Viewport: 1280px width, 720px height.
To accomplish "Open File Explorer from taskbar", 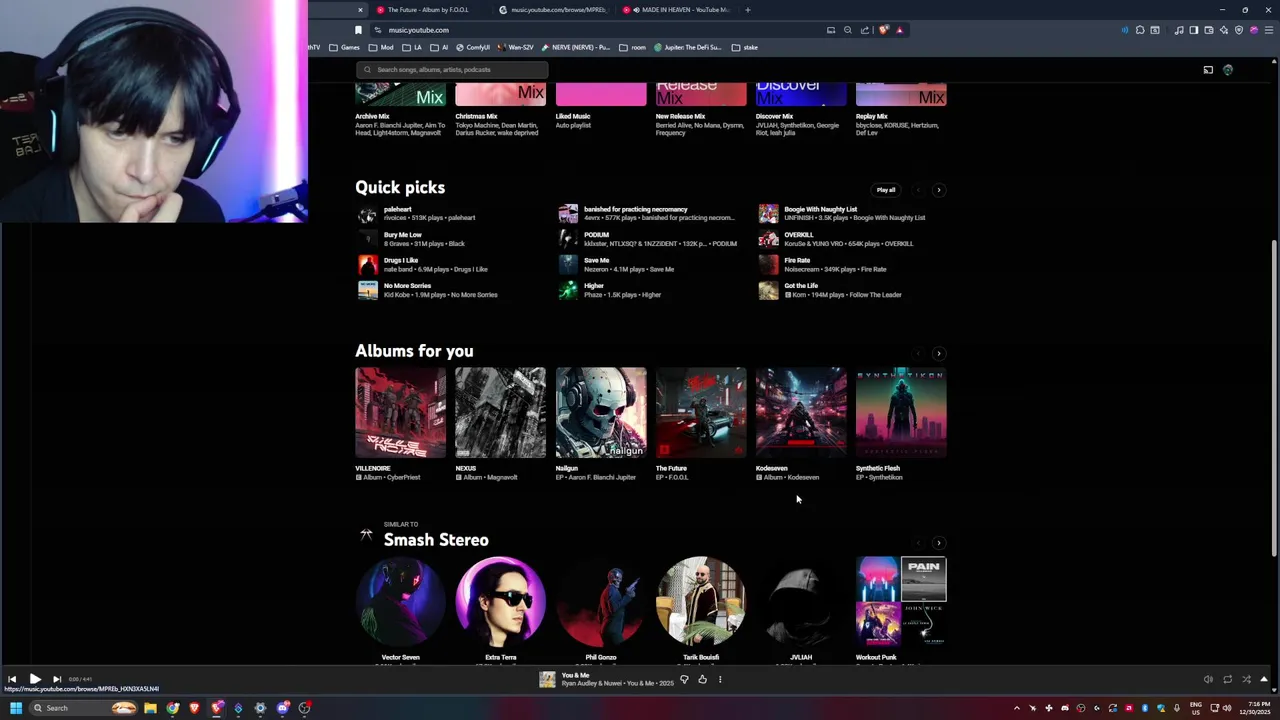I will [x=150, y=708].
